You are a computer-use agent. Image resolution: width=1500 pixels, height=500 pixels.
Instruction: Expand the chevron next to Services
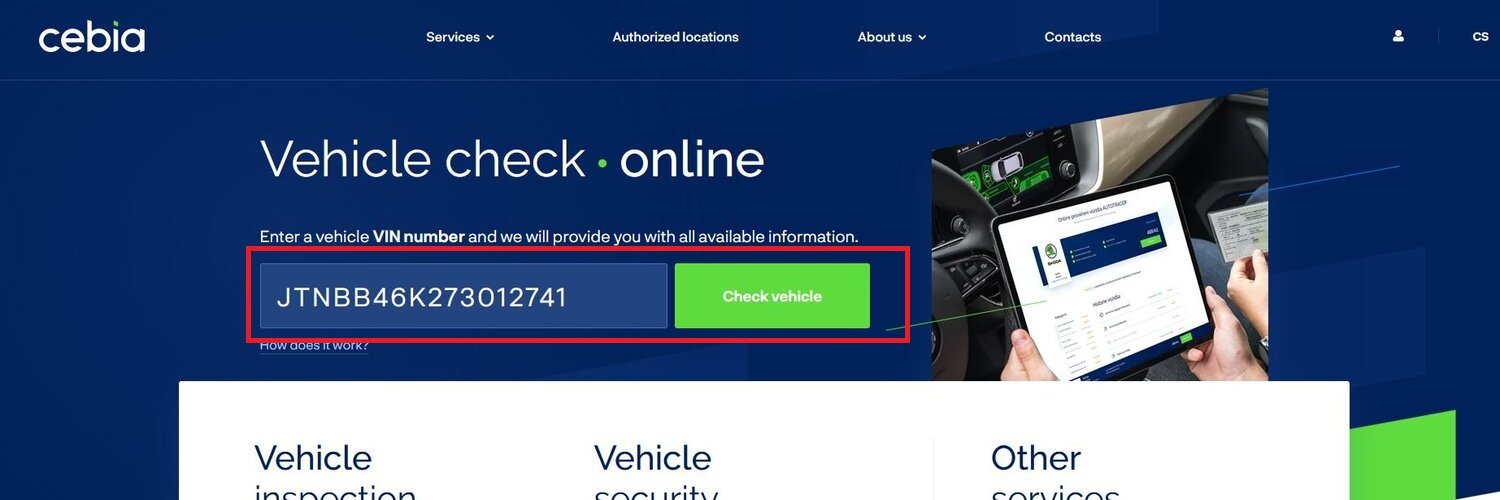(x=490, y=38)
